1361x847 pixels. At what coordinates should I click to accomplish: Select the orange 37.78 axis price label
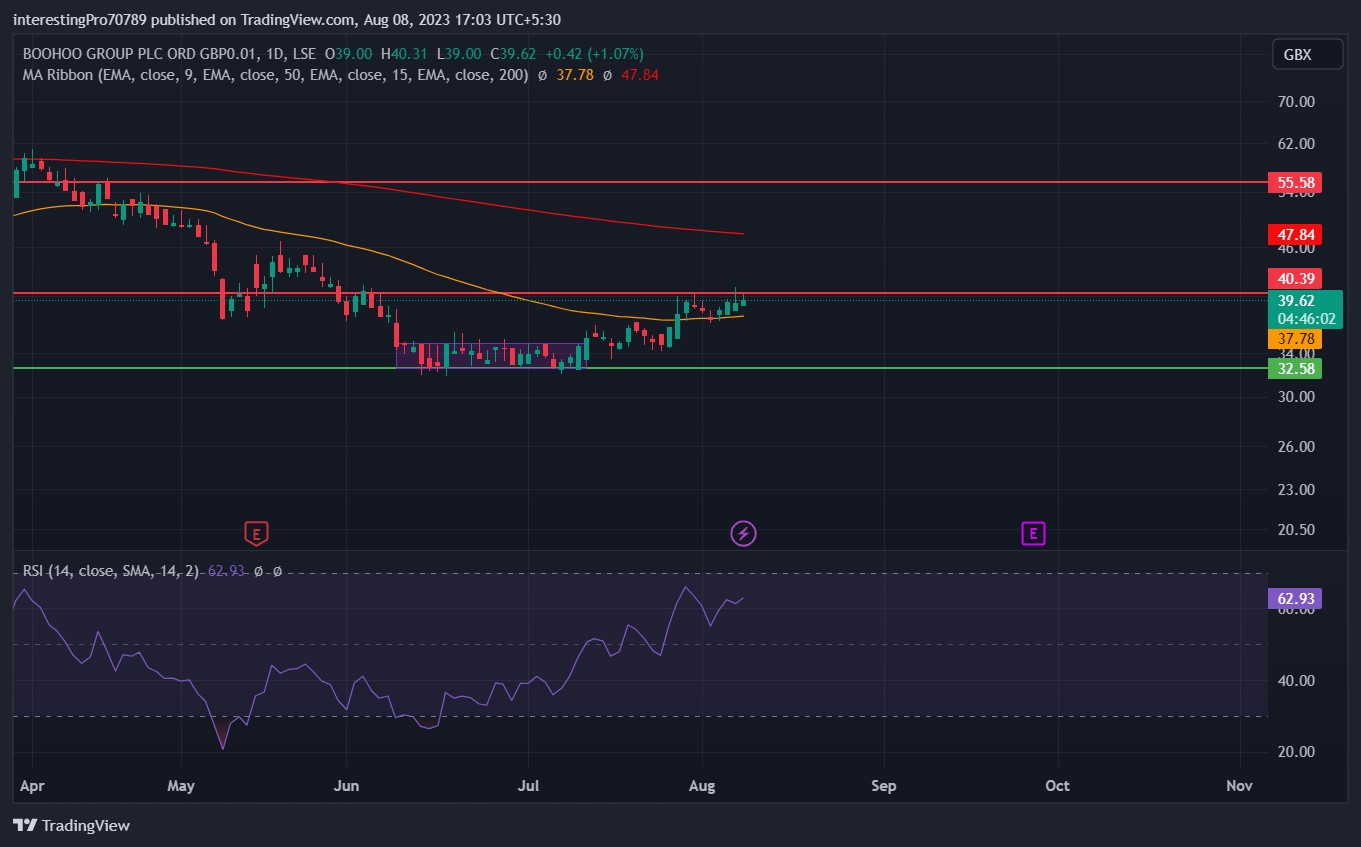[1295, 339]
